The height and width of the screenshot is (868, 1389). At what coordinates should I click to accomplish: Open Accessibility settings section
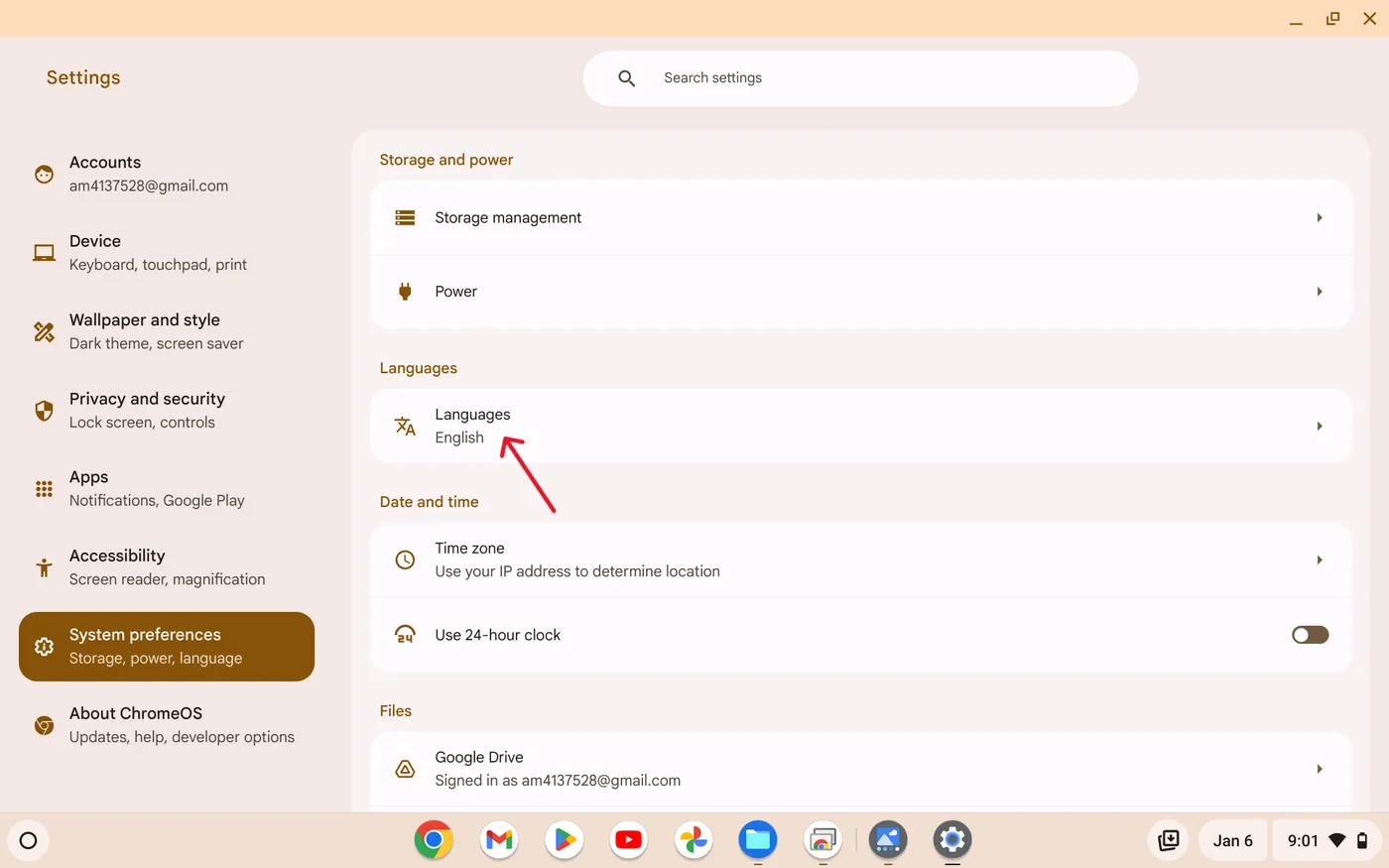167,567
